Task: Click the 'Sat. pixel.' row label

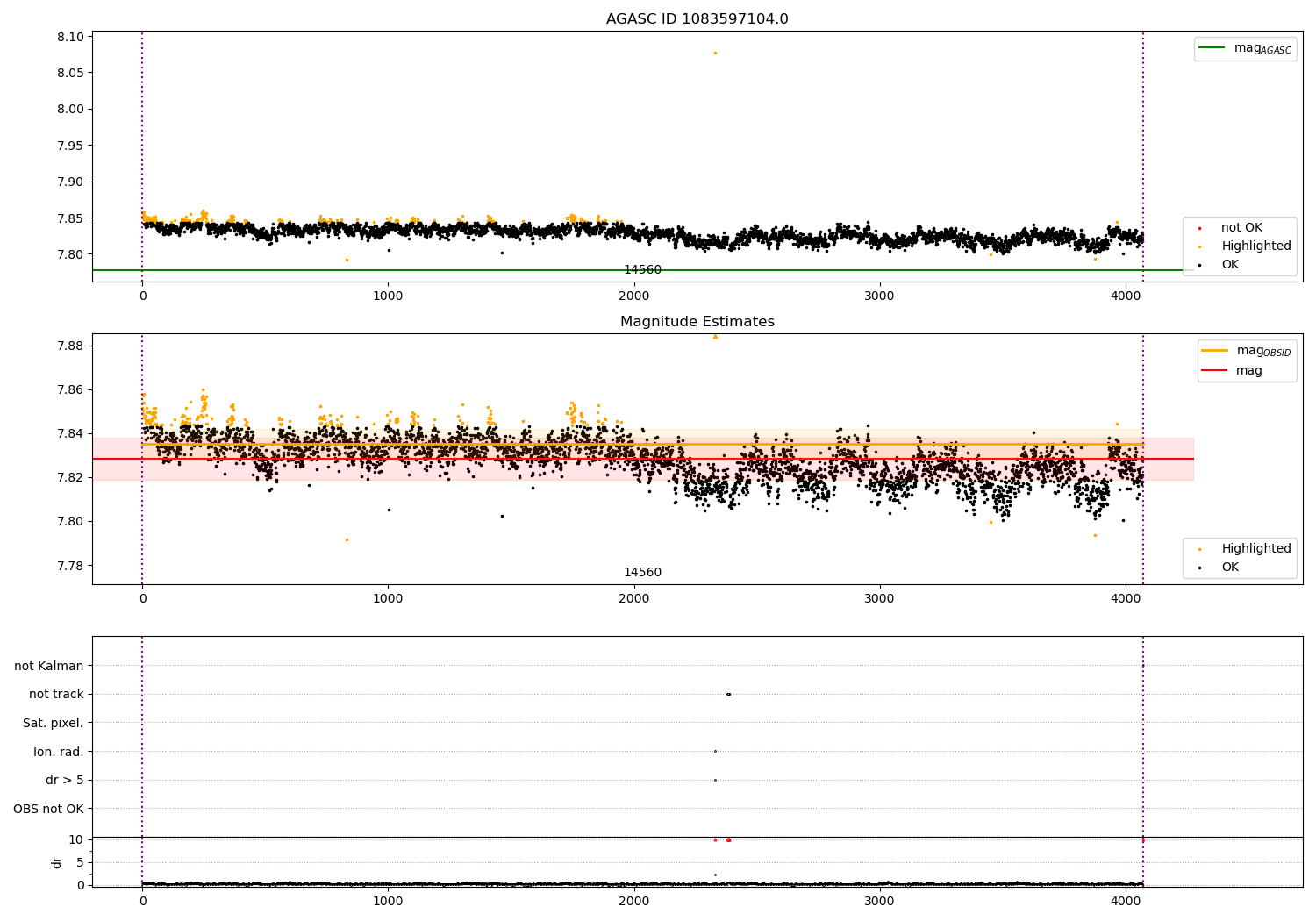Action: [54, 723]
